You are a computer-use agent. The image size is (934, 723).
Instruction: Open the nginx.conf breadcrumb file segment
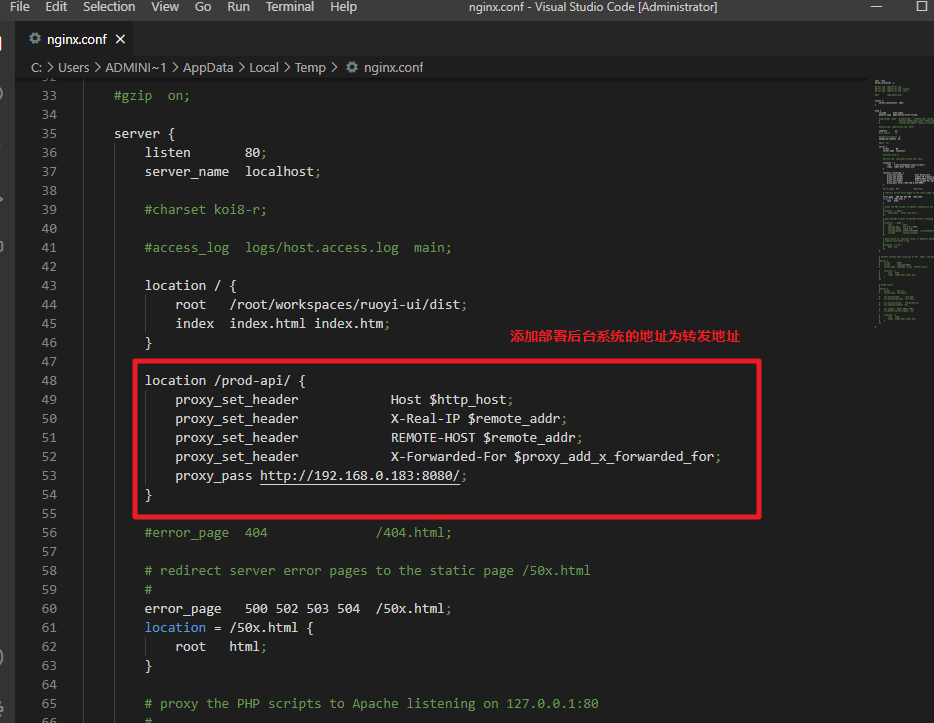[x=393, y=68]
